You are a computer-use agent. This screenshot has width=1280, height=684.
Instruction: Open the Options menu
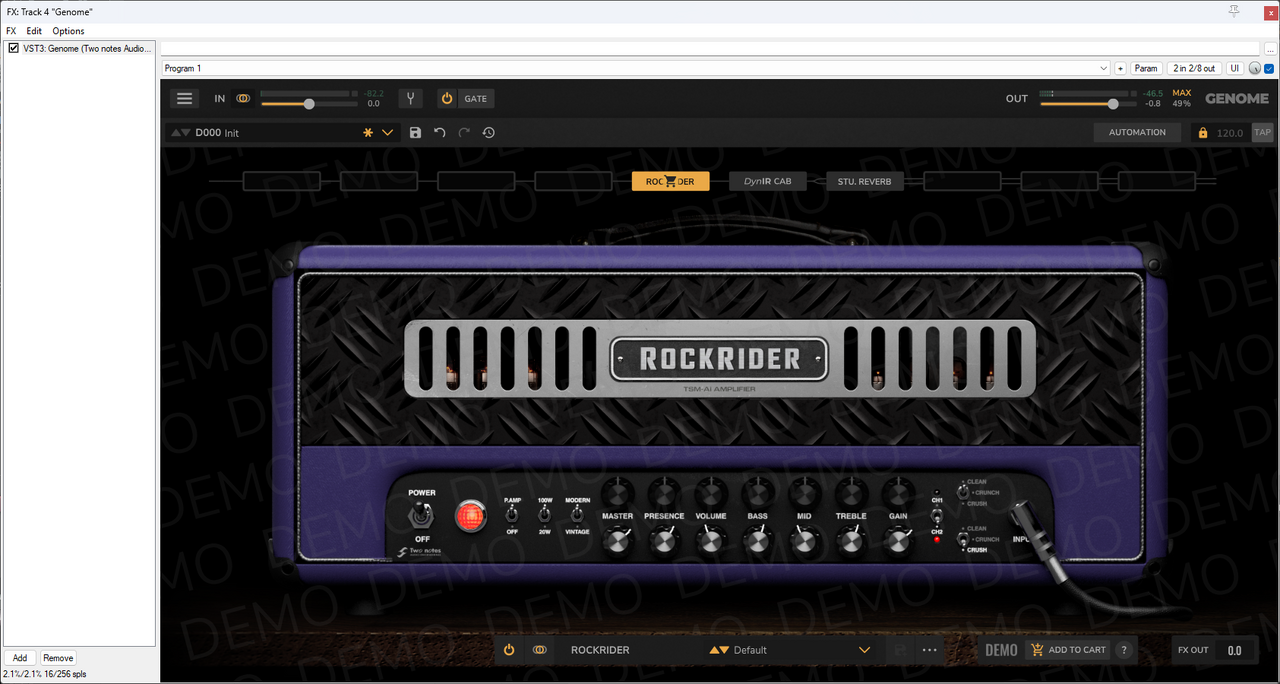[69, 31]
